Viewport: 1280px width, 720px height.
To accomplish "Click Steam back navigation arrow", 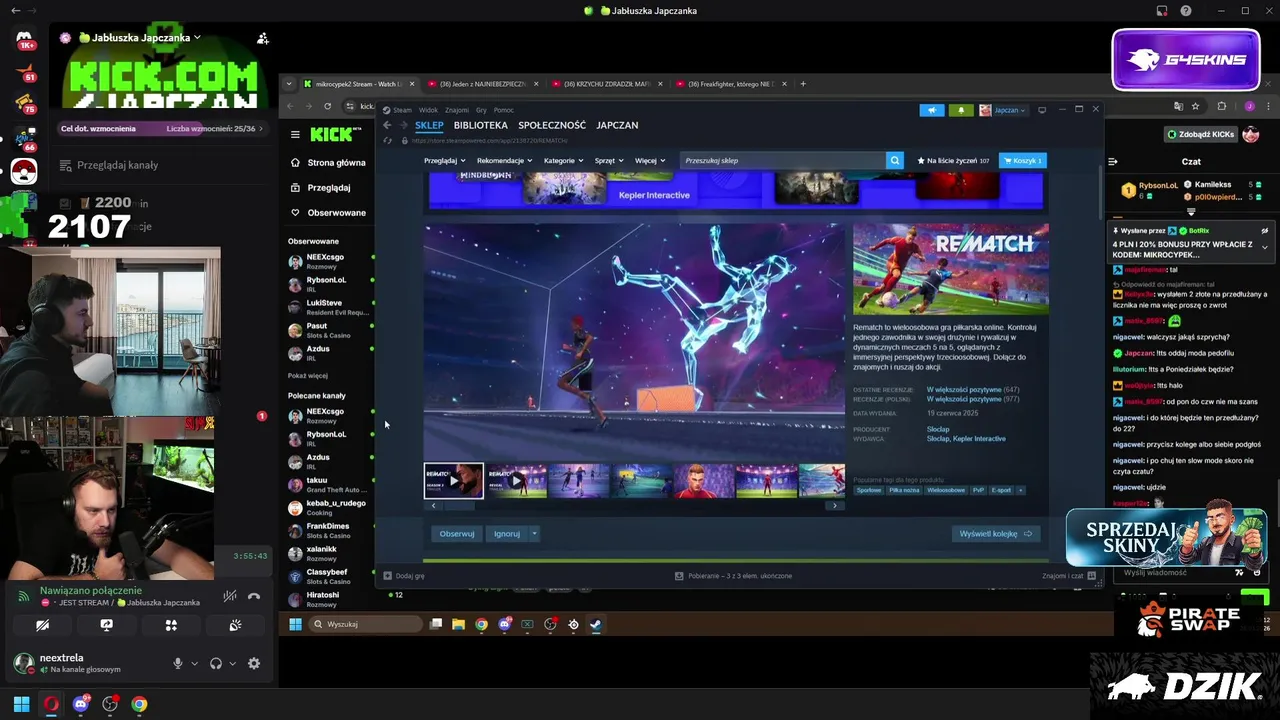I will point(387,125).
